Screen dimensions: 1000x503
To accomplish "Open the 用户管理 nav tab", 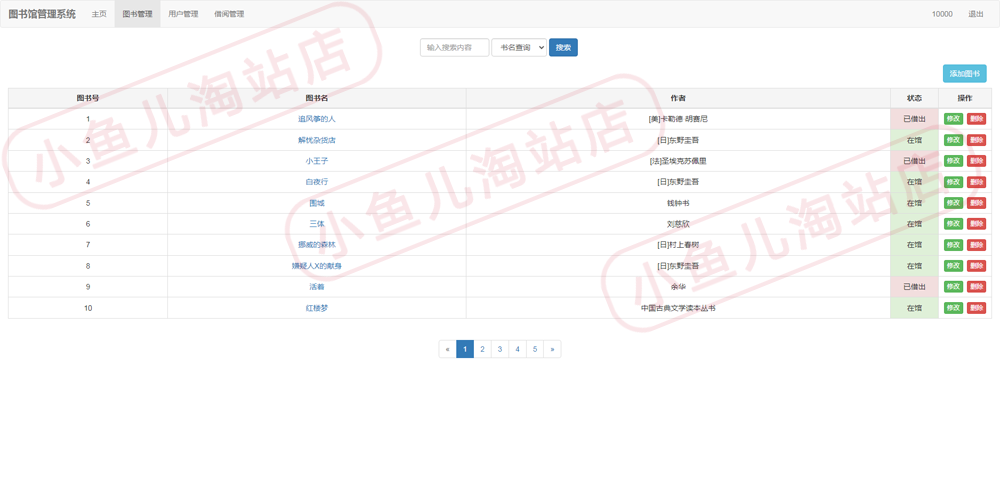I will coord(183,14).
